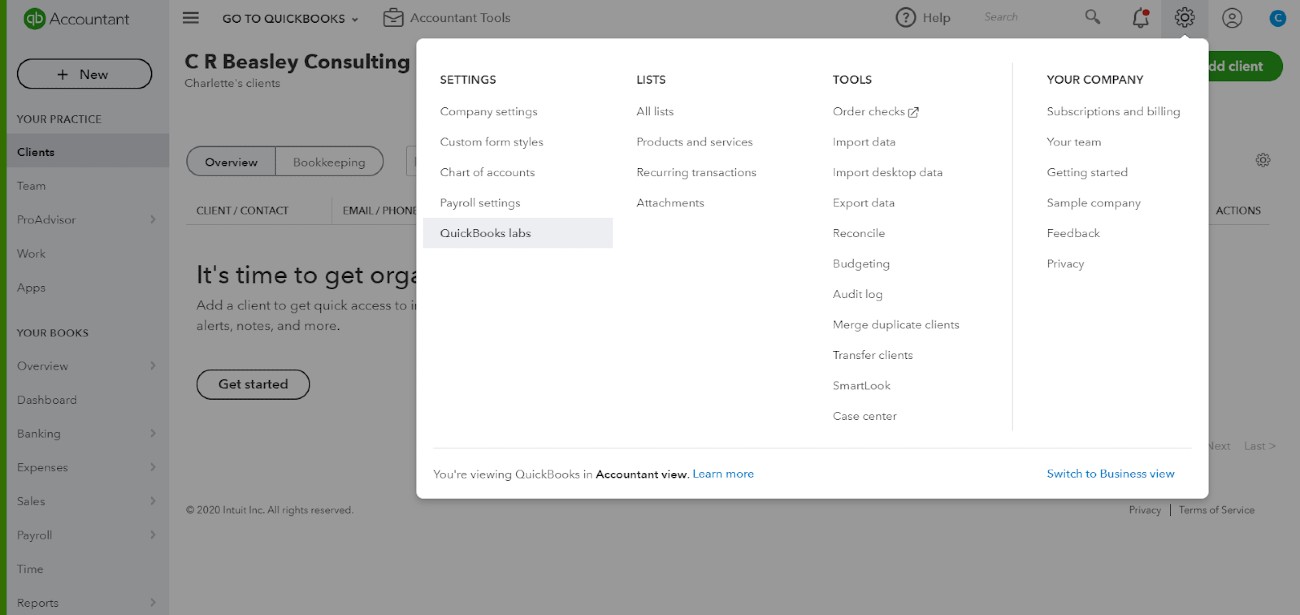This screenshot has height=615, width=1300.
Task: Click the Get started button
Action: (x=253, y=384)
